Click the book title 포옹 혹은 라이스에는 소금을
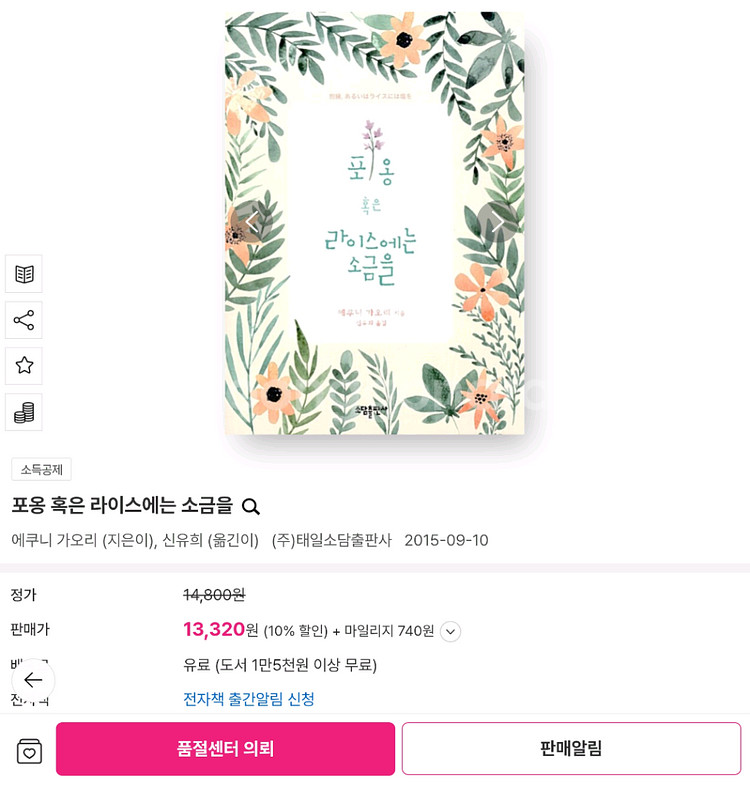The image size is (750, 788). pyautogui.click(x=122, y=506)
